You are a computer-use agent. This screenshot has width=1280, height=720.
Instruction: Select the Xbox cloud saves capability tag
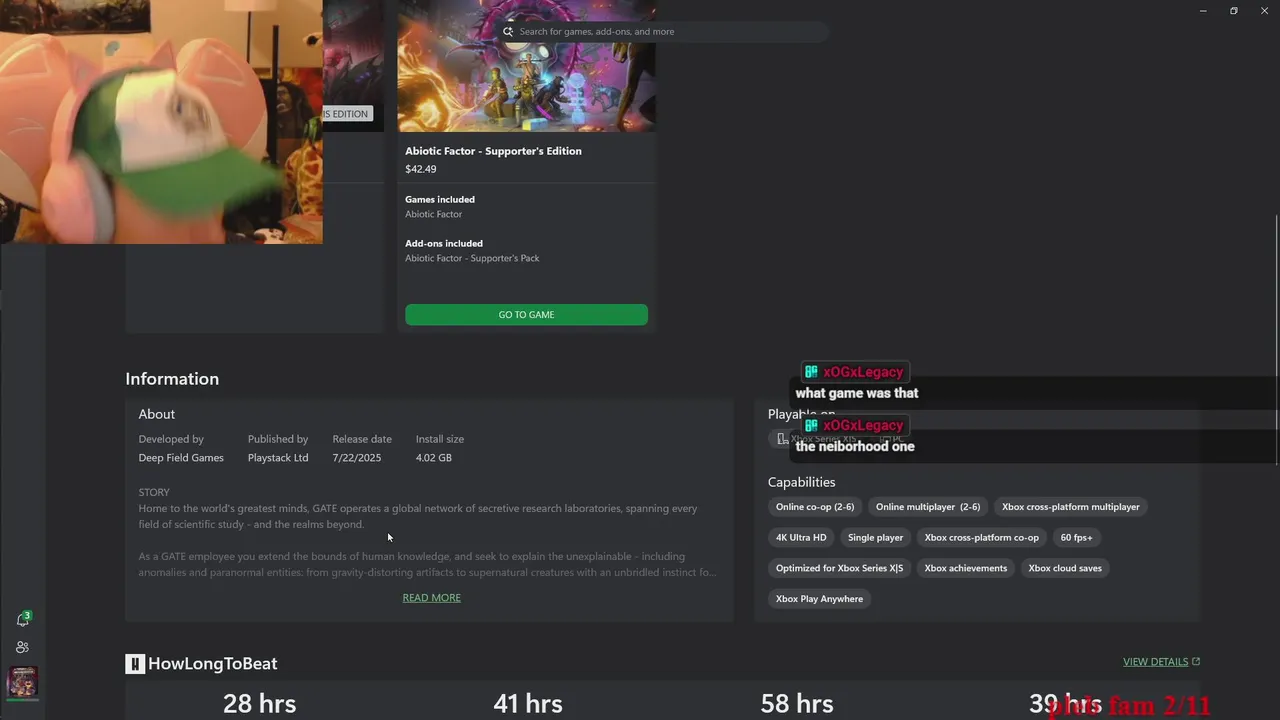(1065, 568)
